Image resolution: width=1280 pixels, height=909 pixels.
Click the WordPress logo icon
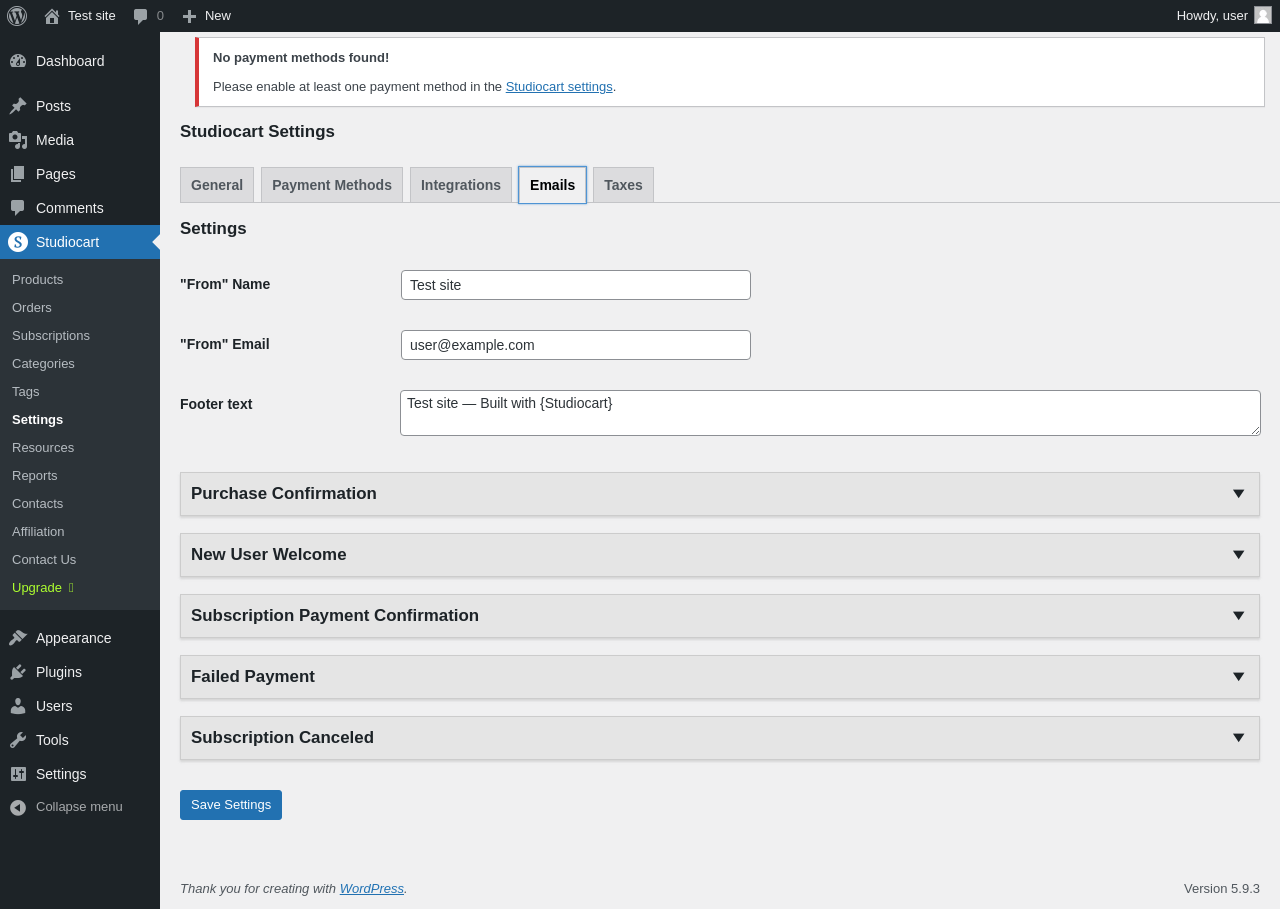[17, 16]
